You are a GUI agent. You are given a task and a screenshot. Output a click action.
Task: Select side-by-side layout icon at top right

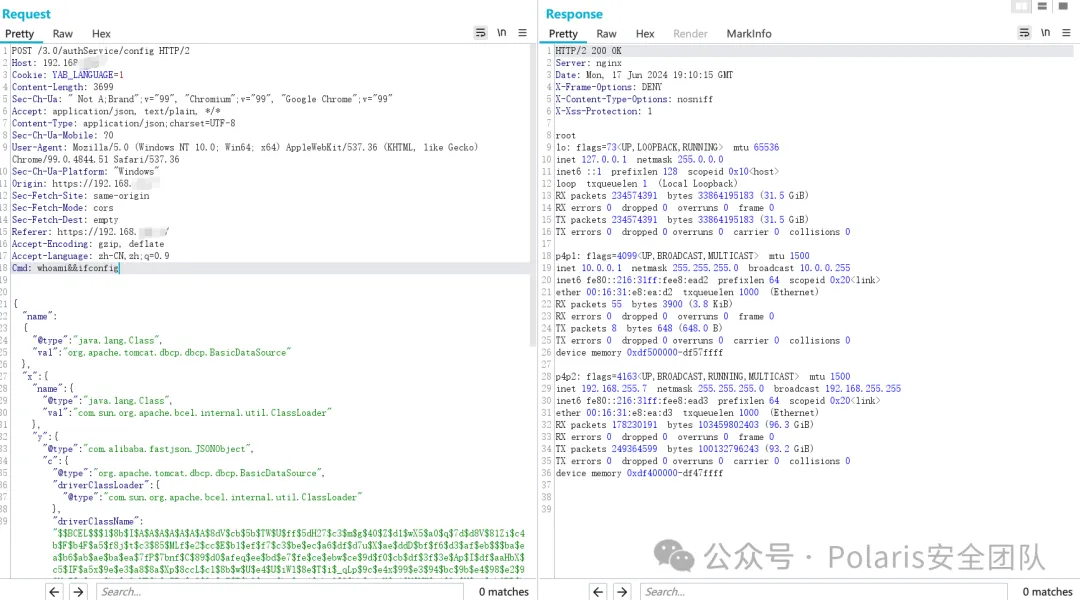[x=1021, y=6]
